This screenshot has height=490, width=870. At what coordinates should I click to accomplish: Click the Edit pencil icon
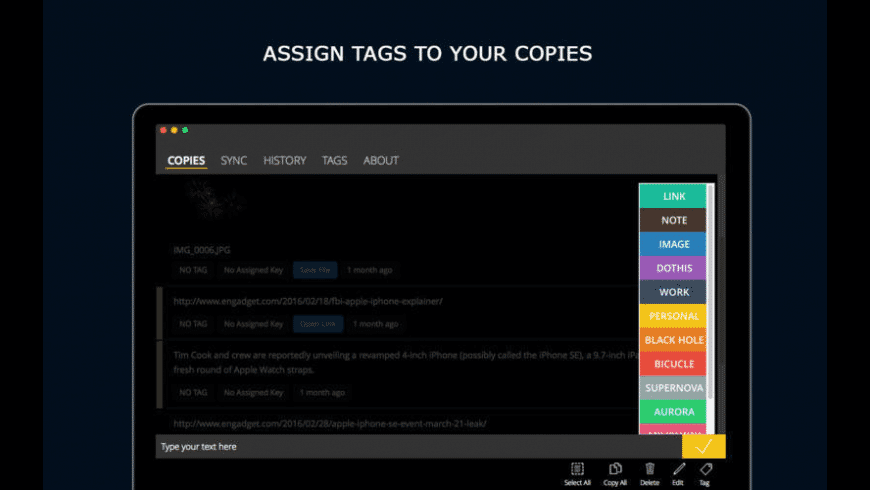click(679, 469)
